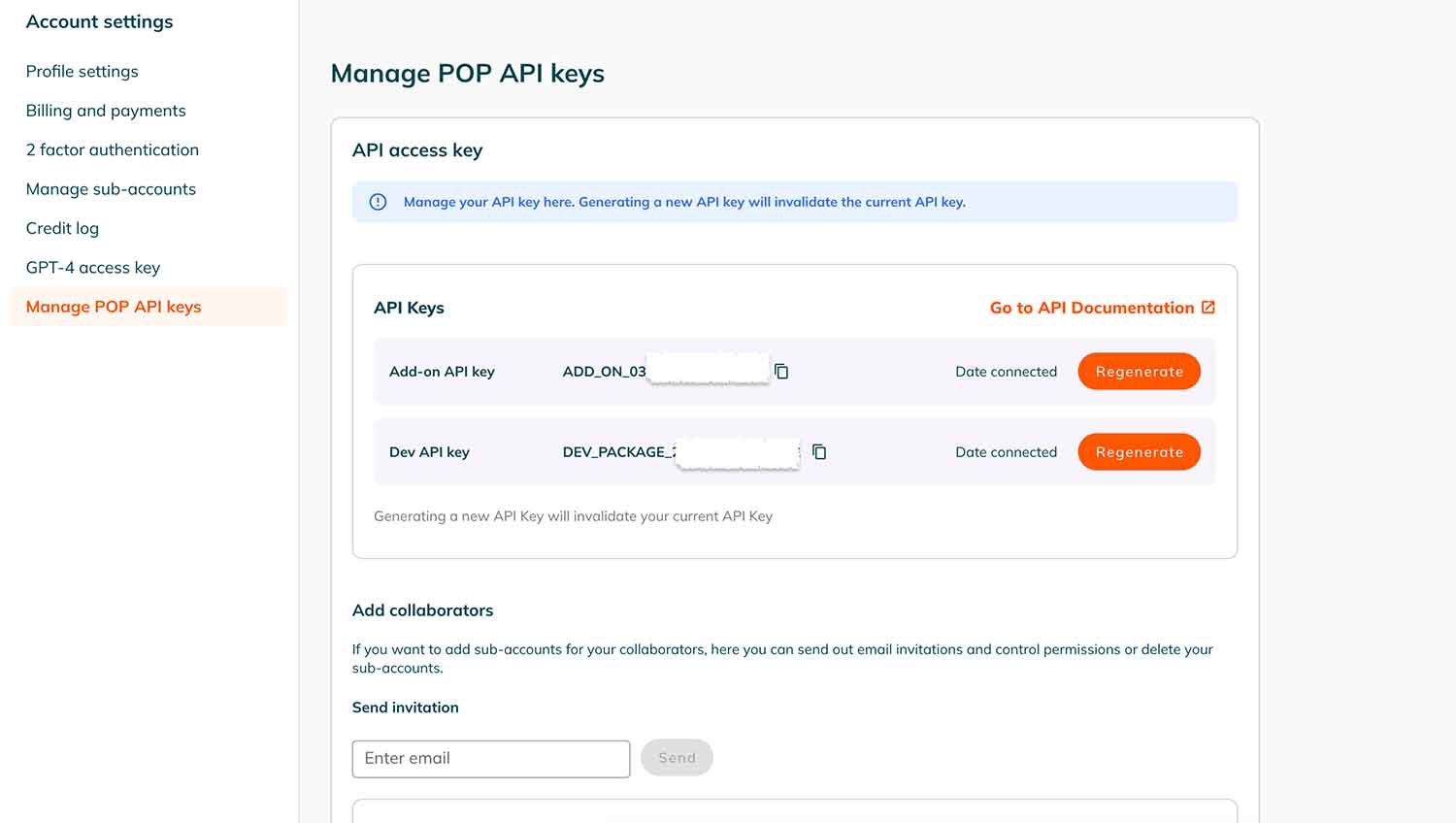The image size is (1456, 823).
Task: Open the Credit log
Action: [x=62, y=228]
